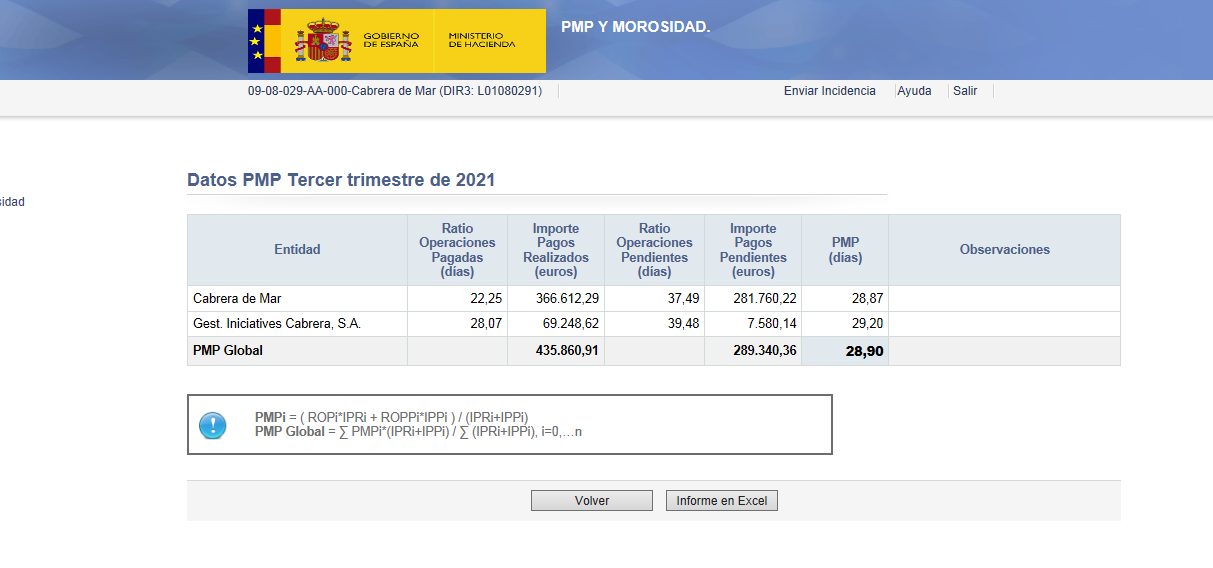
Task: Open the Enviar Incidencia link
Action: (x=829, y=91)
